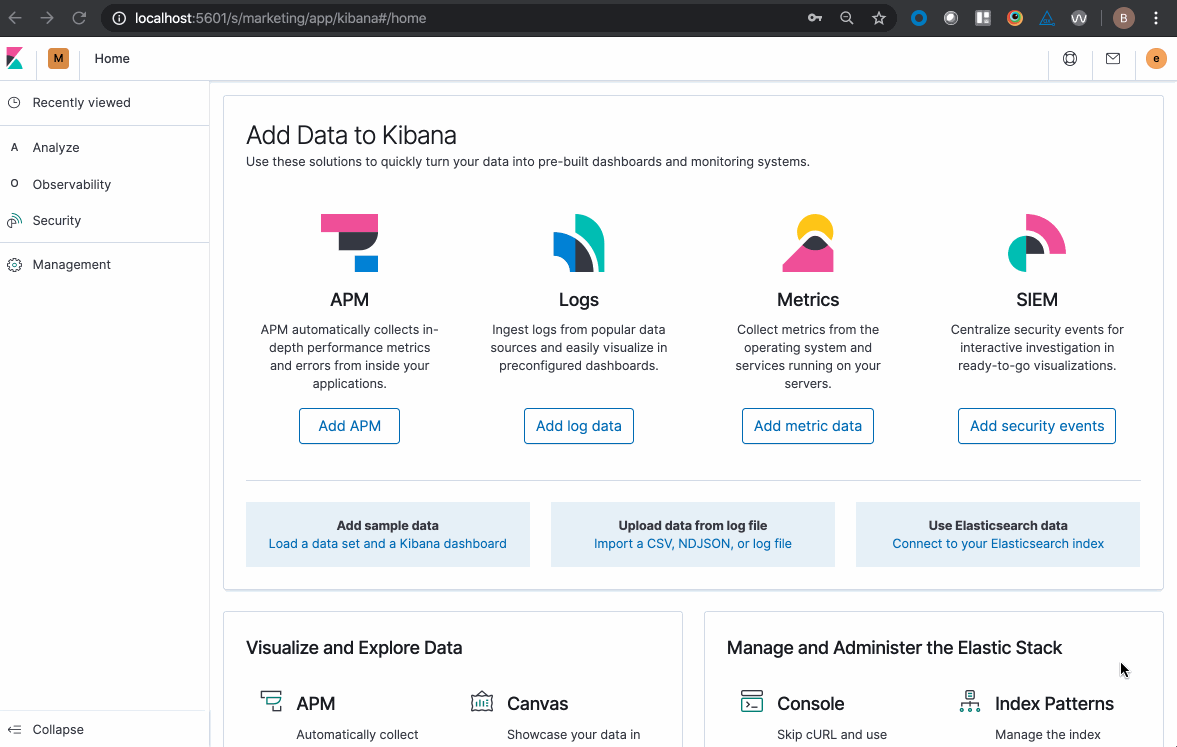Click the Upload data from log file heading
The height and width of the screenshot is (747, 1177).
click(693, 526)
